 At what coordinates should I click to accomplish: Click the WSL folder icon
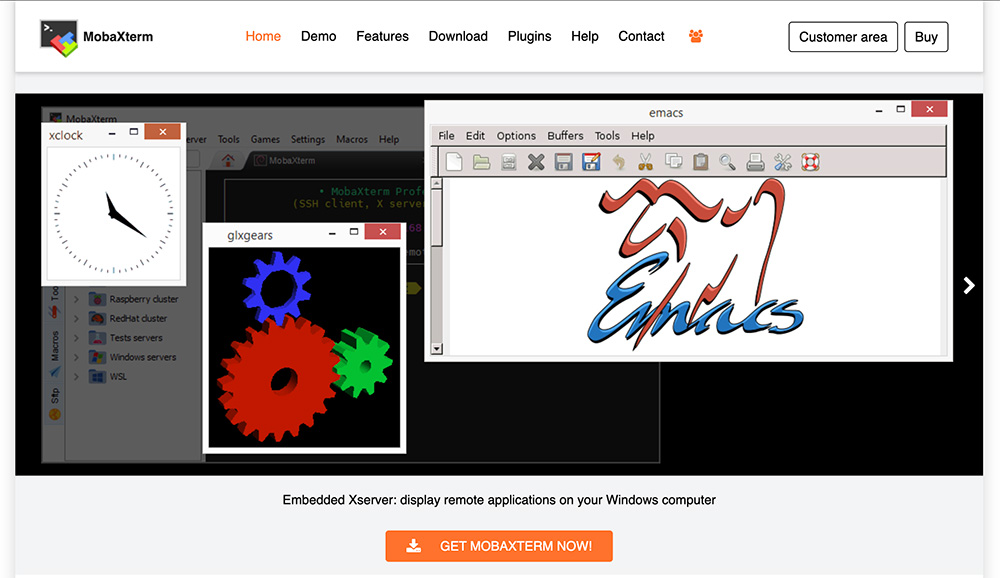coord(97,376)
